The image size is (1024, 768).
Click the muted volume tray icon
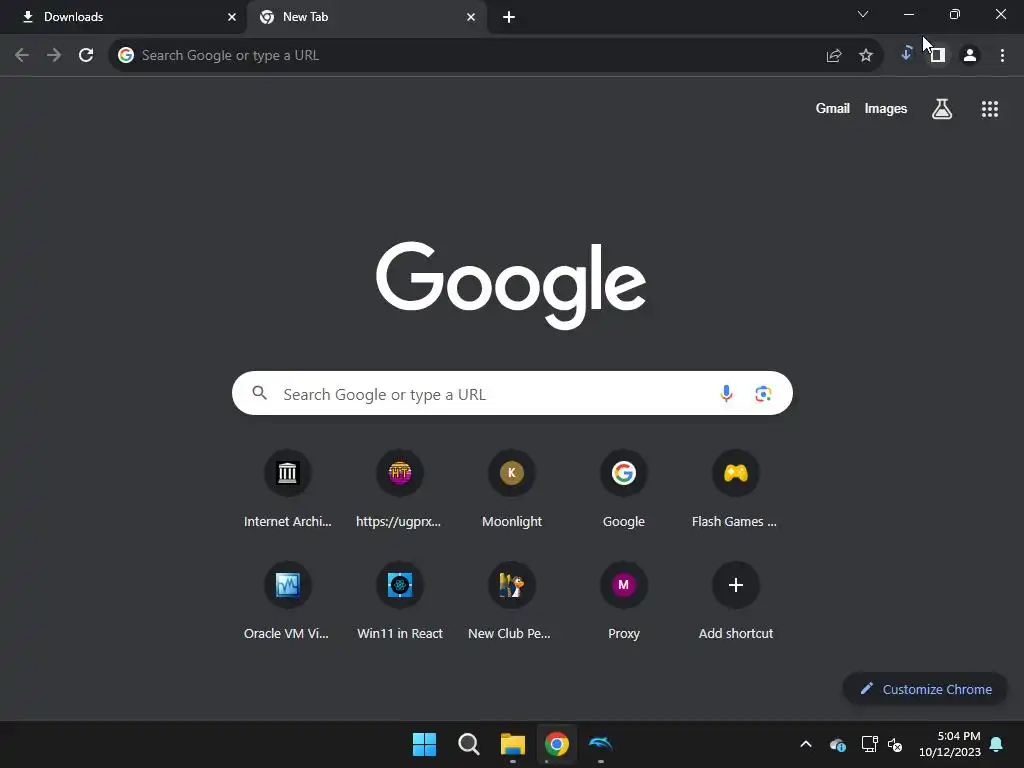pyautogui.click(x=895, y=744)
